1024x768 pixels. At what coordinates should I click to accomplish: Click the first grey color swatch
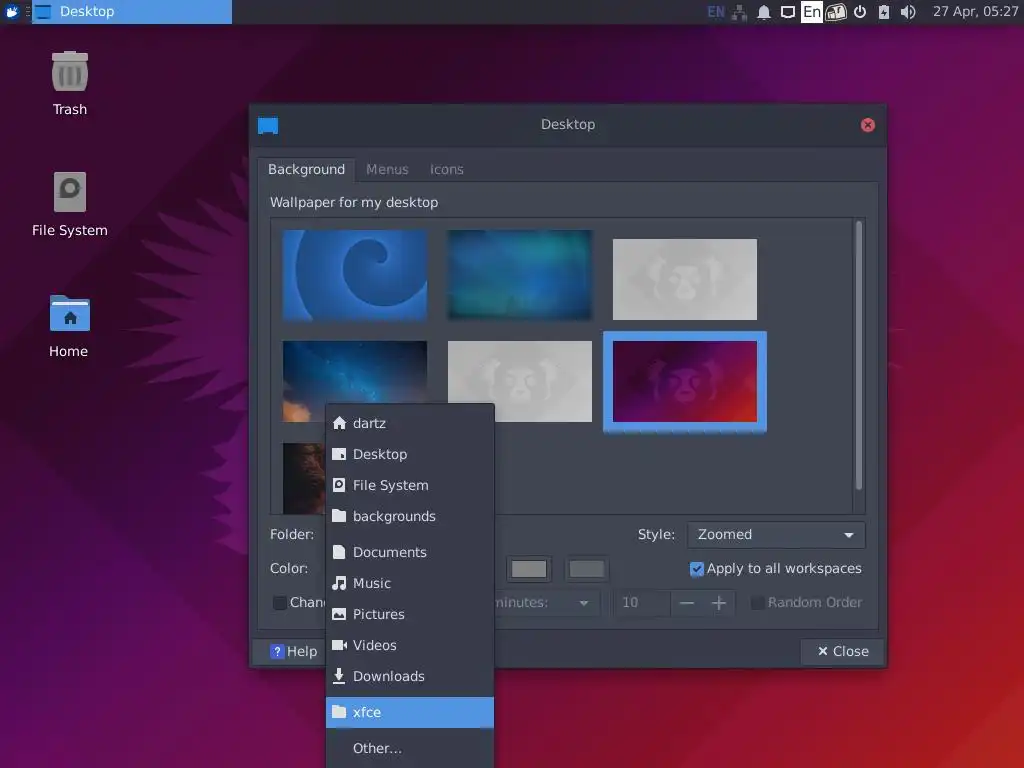pyautogui.click(x=529, y=569)
